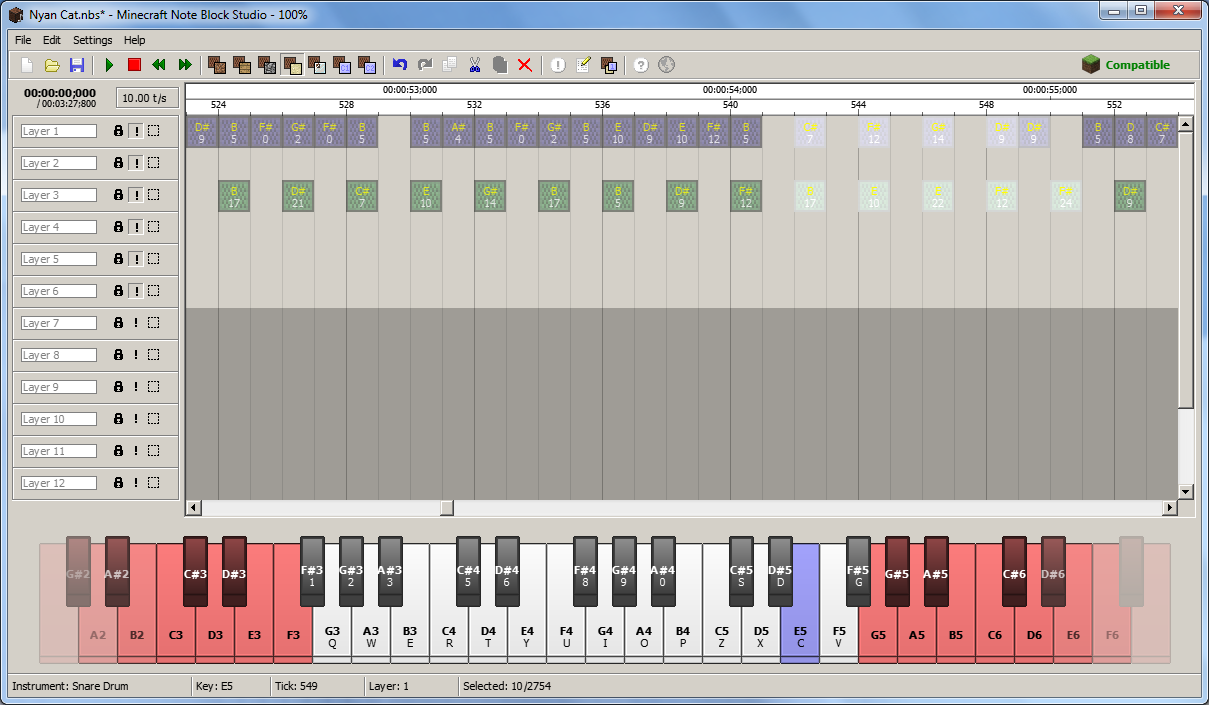The image size is (1209, 705).
Task: Play the A#4 black piano key
Action: point(663,572)
